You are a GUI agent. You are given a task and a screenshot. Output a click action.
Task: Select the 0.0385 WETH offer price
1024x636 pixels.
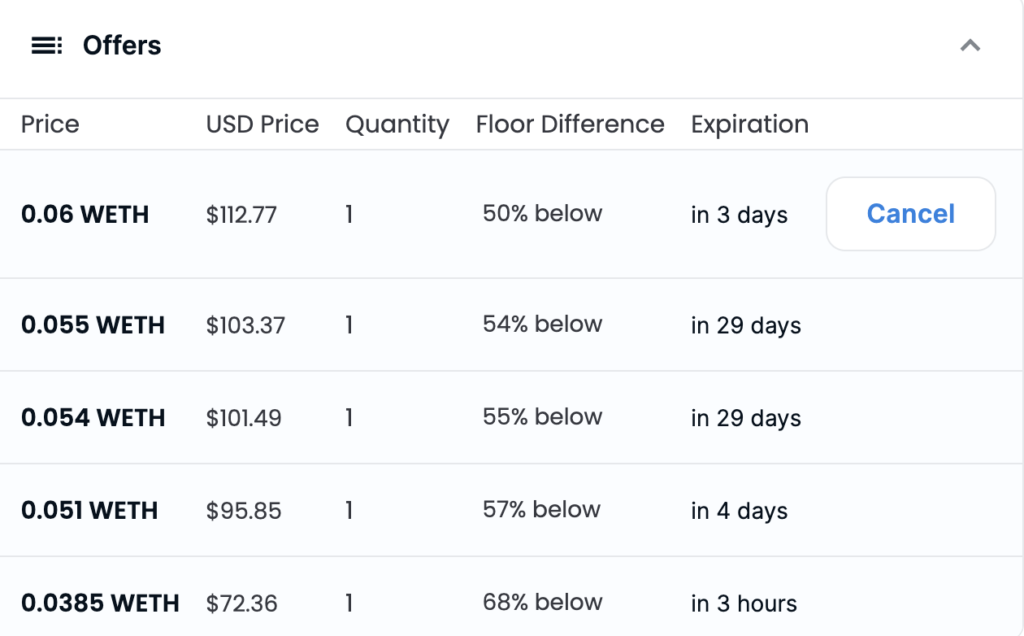pyautogui.click(x=100, y=603)
